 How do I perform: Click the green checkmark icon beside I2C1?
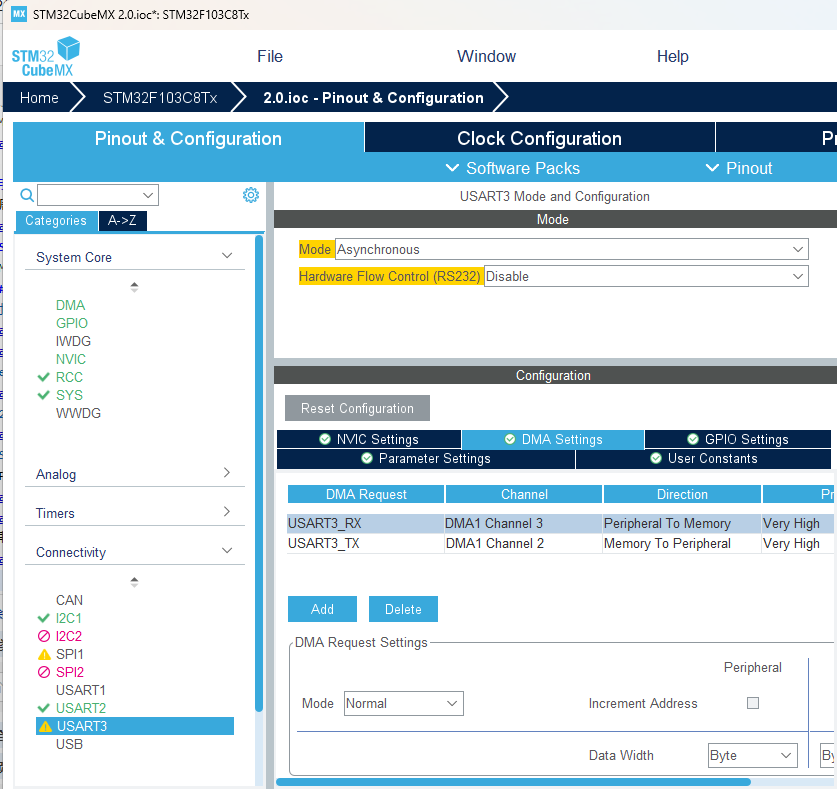[x=43, y=618]
